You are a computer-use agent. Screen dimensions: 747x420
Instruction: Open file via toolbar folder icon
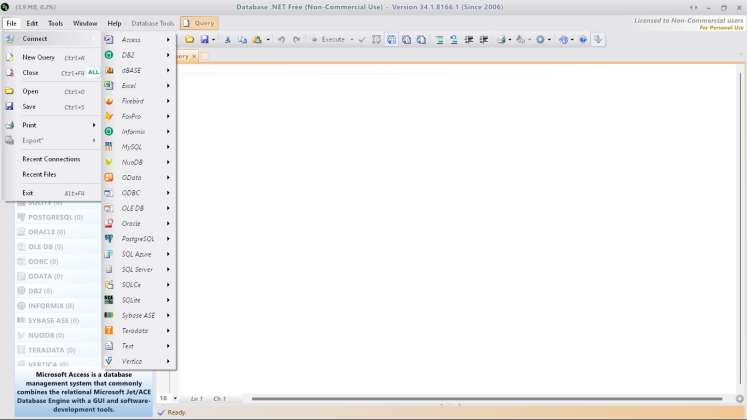click(x=190, y=40)
